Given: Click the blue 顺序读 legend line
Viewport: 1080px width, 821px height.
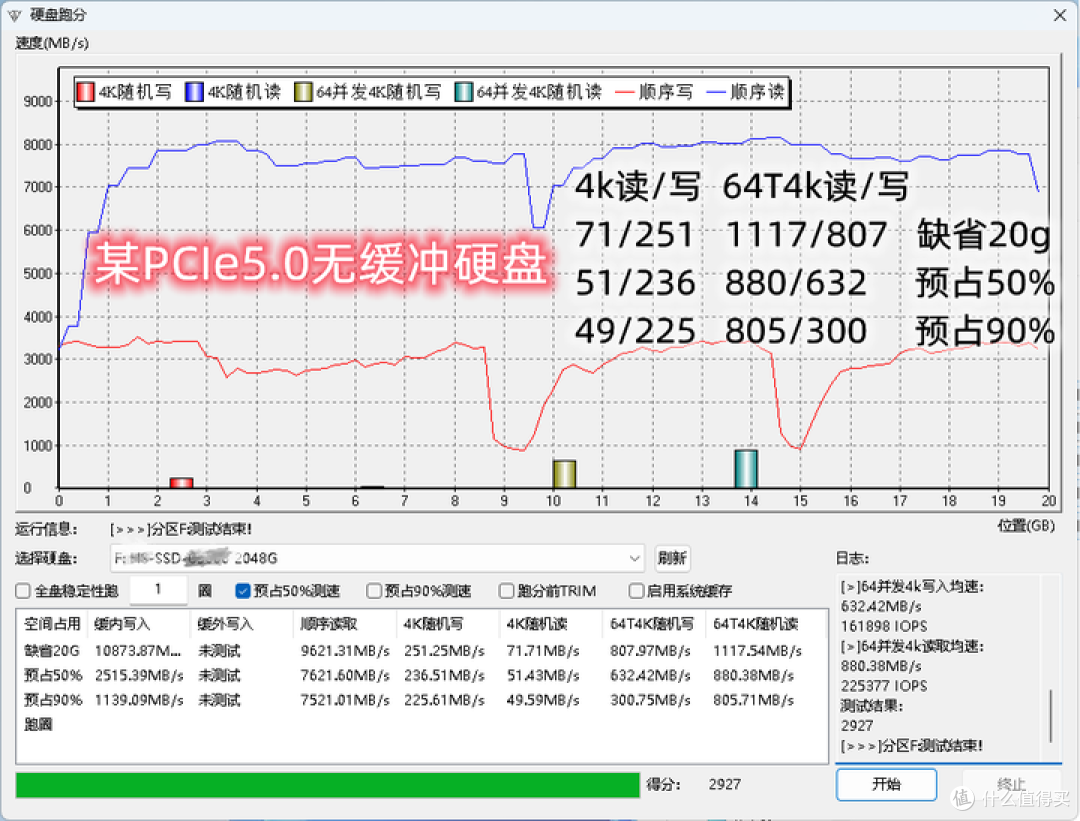Looking at the screenshot, I should point(716,92).
